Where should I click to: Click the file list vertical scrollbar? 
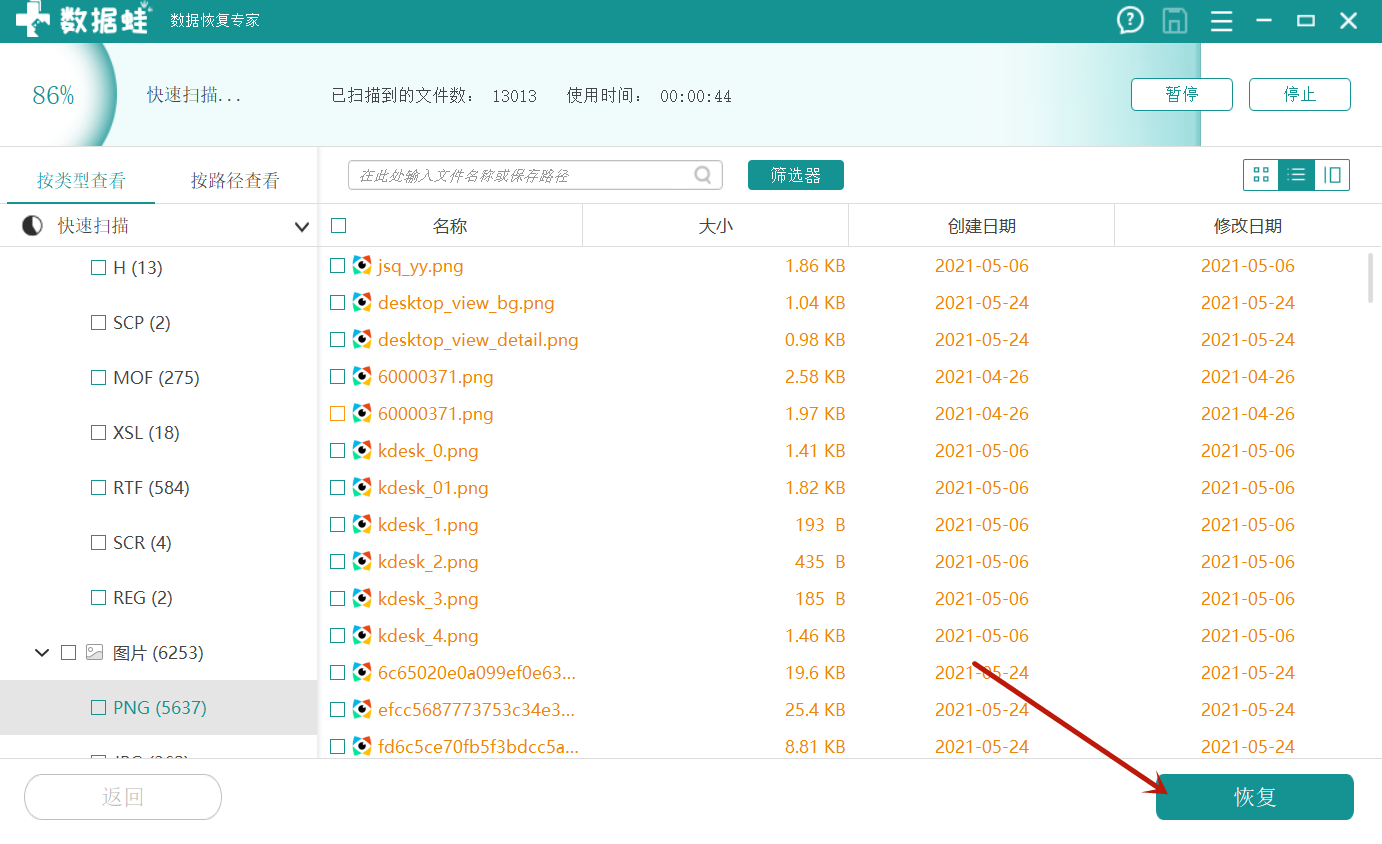click(x=1370, y=277)
